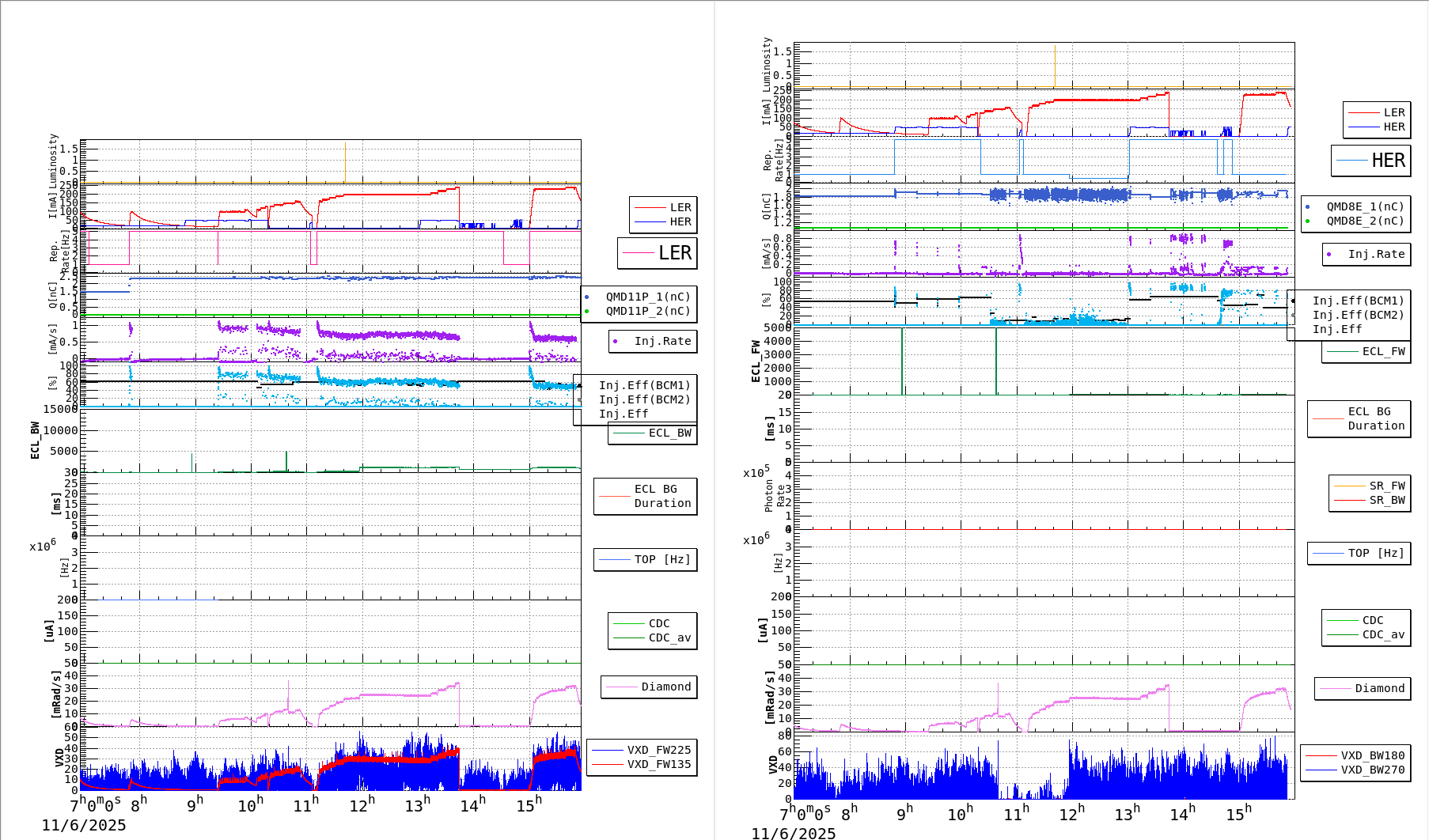Select the VXD_BW180 legend entry
The image size is (1429, 840).
click(x=1372, y=755)
